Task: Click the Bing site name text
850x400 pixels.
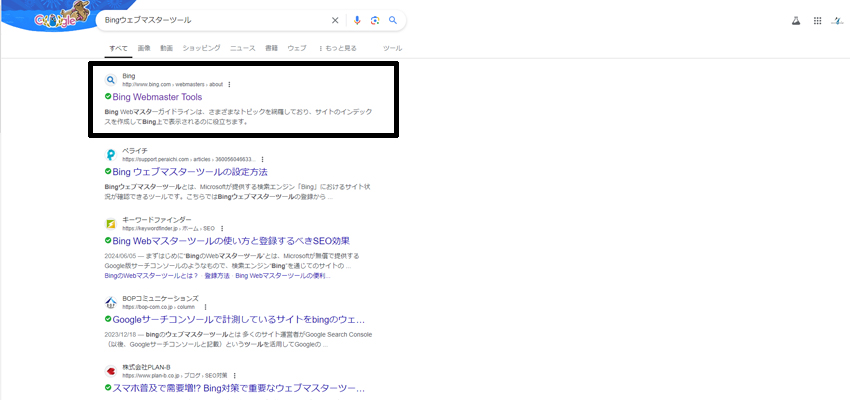Action: click(129, 76)
